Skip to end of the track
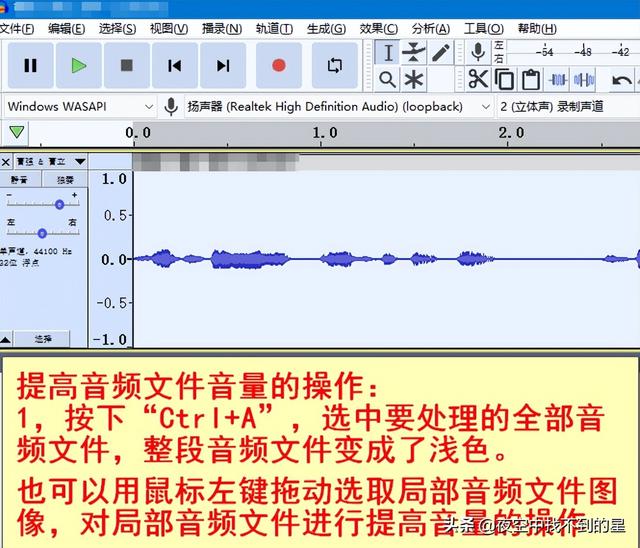 tap(223, 65)
